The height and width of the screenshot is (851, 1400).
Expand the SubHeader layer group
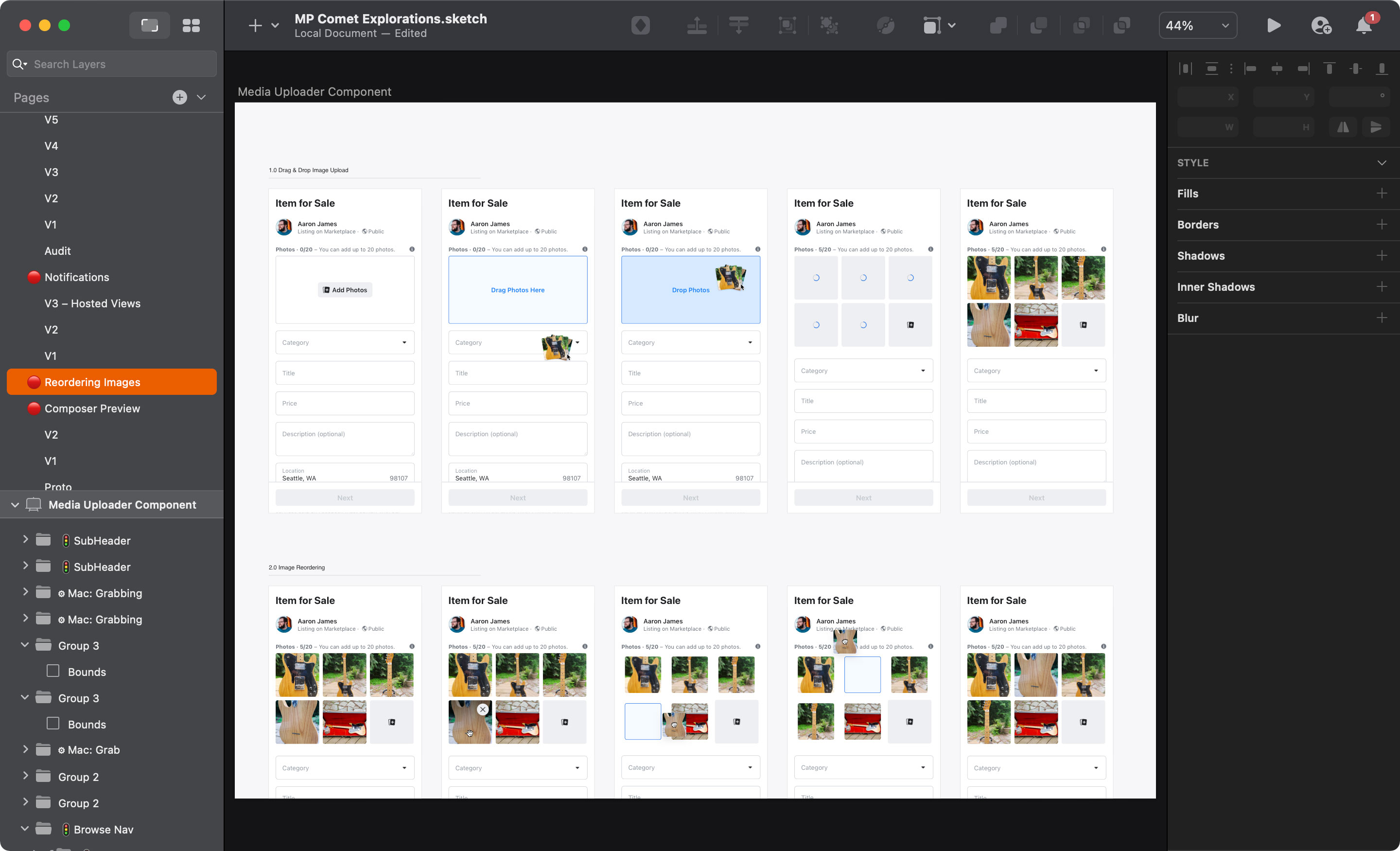pyautogui.click(x=25, y=540)
